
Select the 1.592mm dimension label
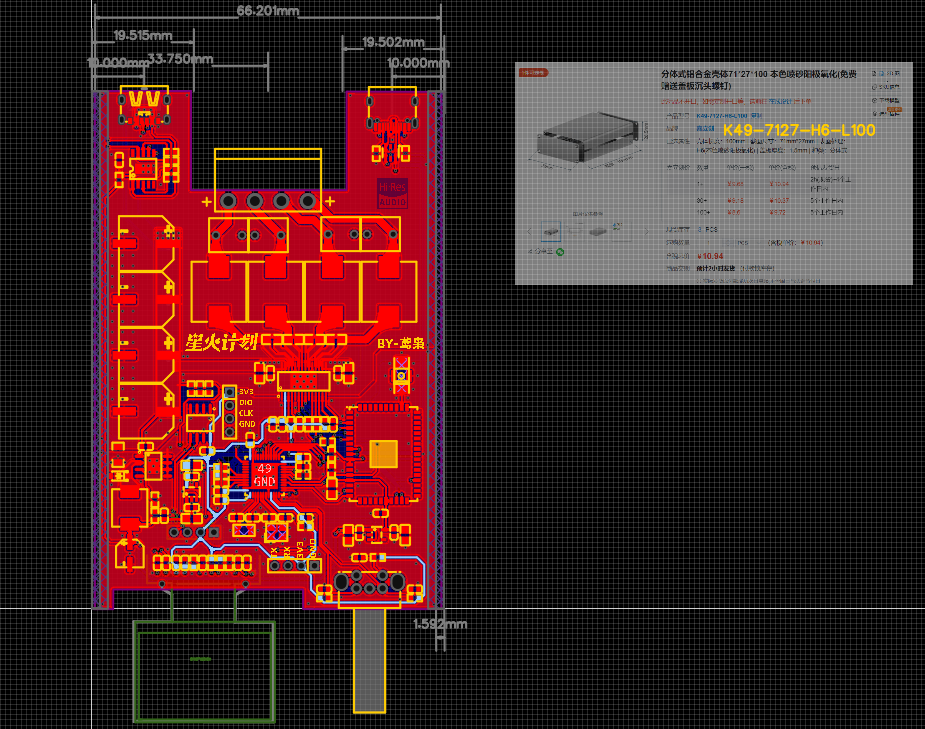(x=440, y=624)
